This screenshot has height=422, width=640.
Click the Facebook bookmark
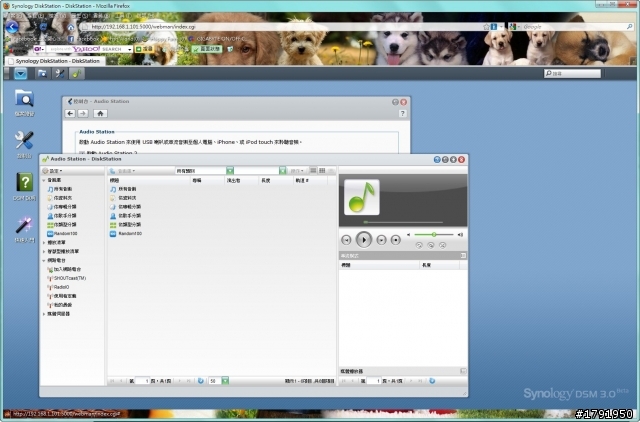pyautogui.click(x=84, y=39)
